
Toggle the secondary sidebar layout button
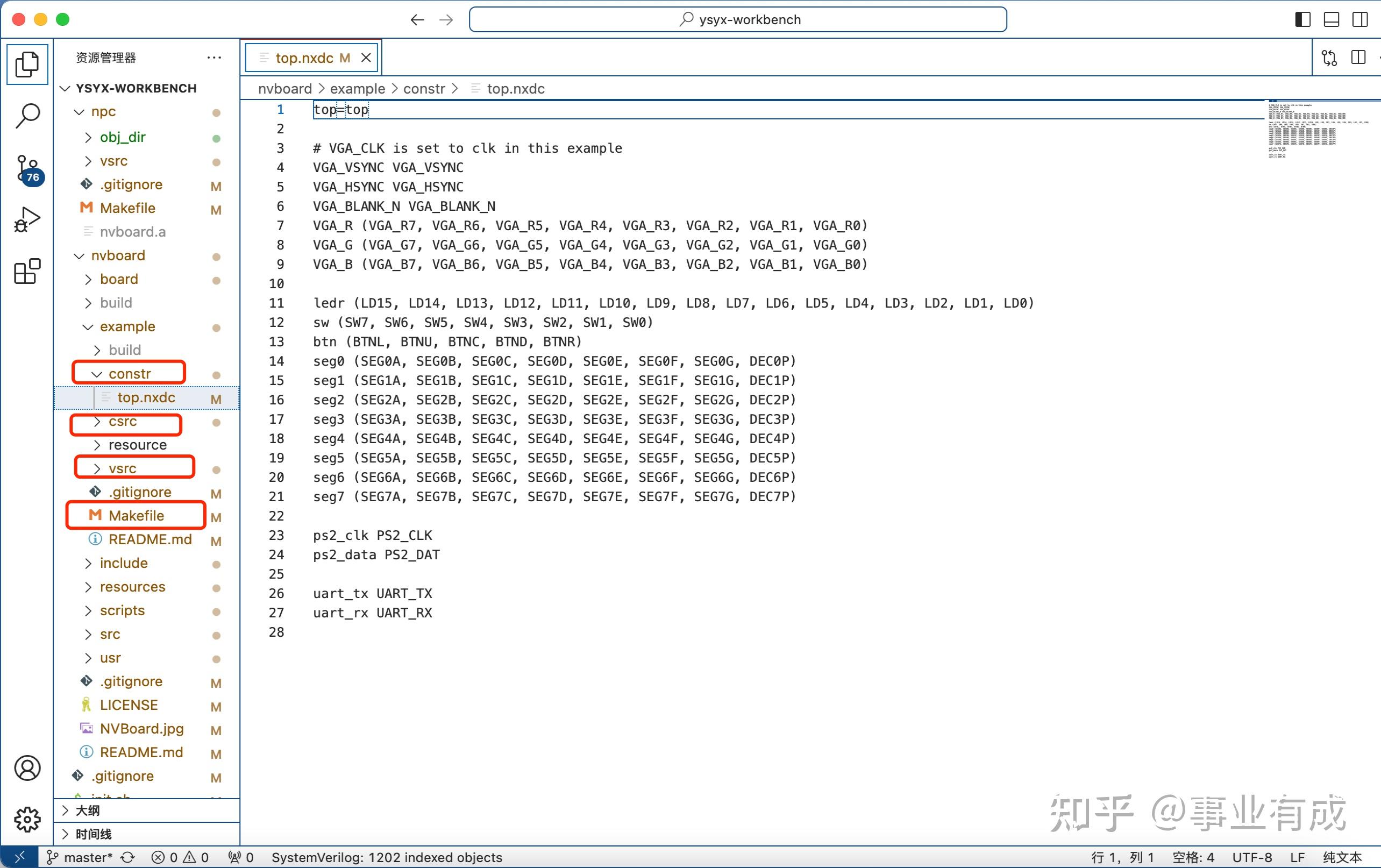(1360, 19)
